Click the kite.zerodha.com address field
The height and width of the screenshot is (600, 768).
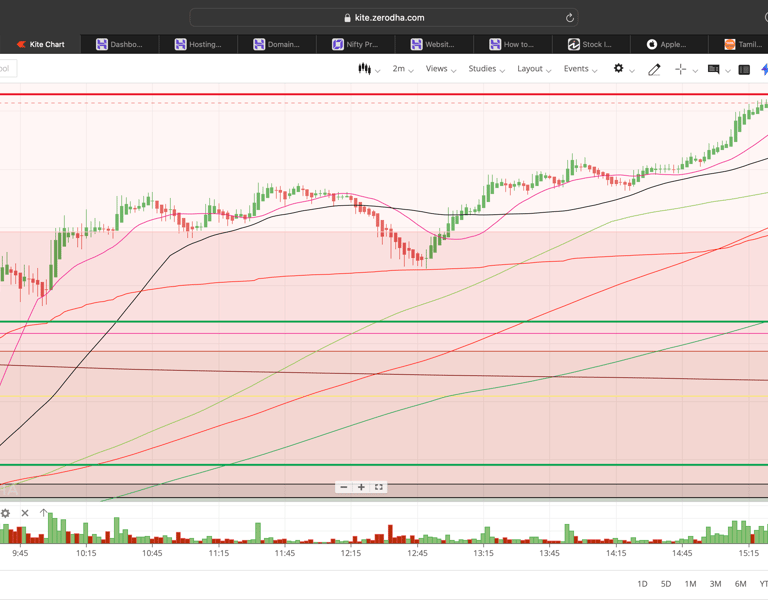(384, 18)
